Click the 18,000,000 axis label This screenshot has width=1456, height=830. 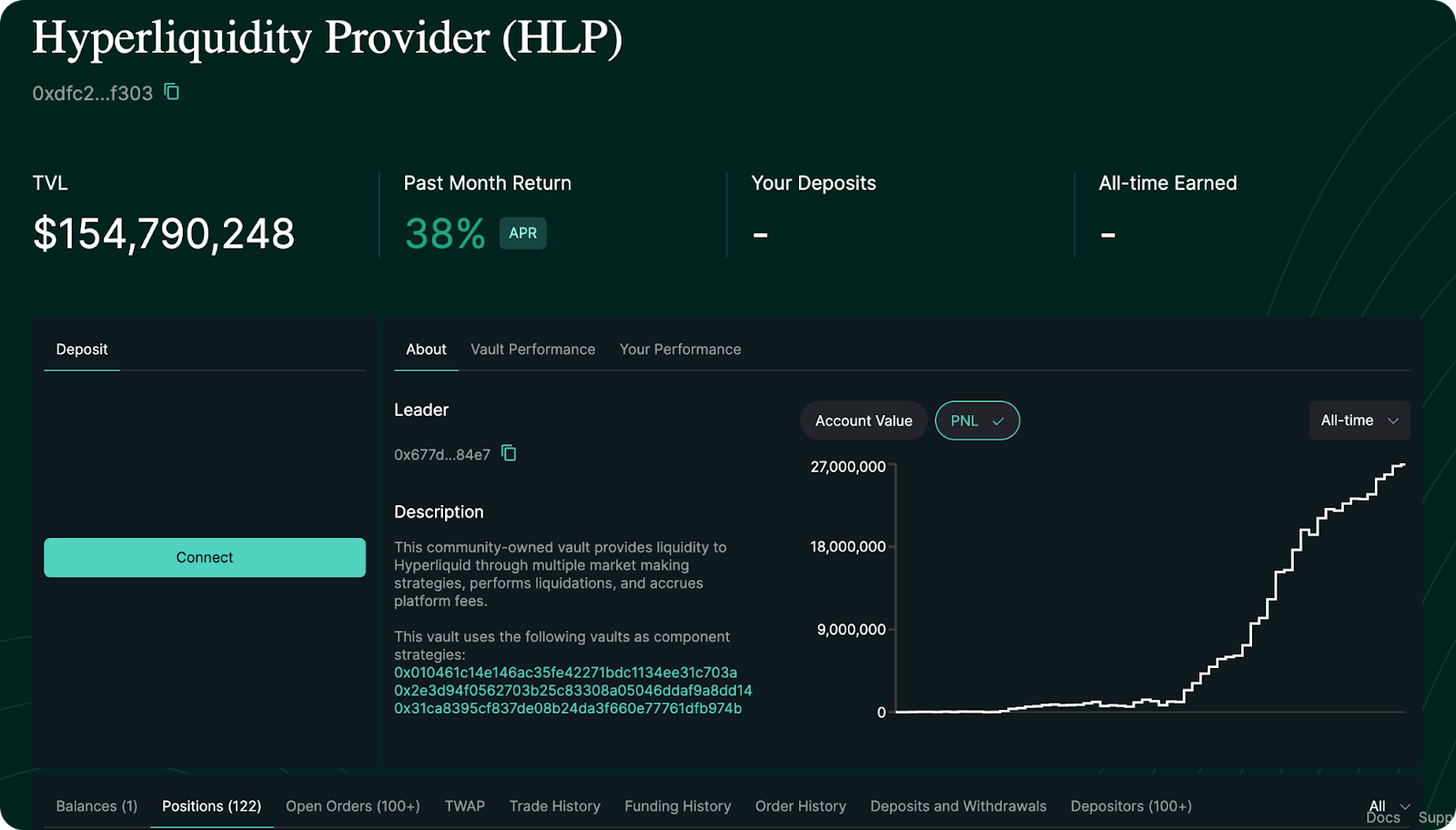tap(848, 547)
